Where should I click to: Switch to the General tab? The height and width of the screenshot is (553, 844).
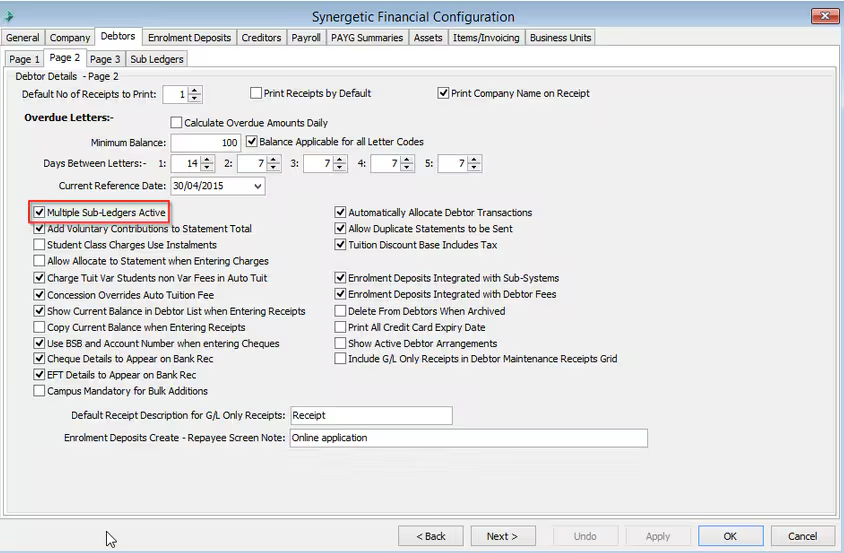click(x=23, y=38)
